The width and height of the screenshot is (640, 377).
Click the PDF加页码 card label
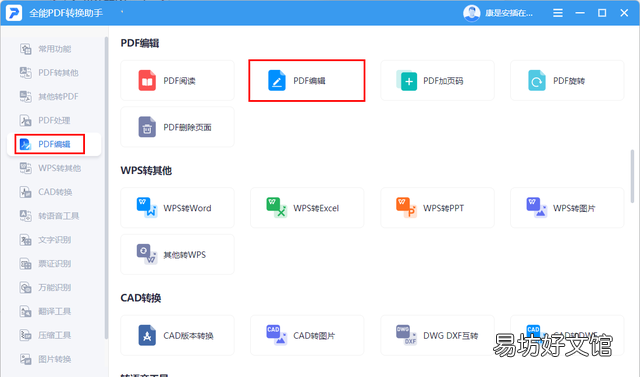[x=443, y=81]
